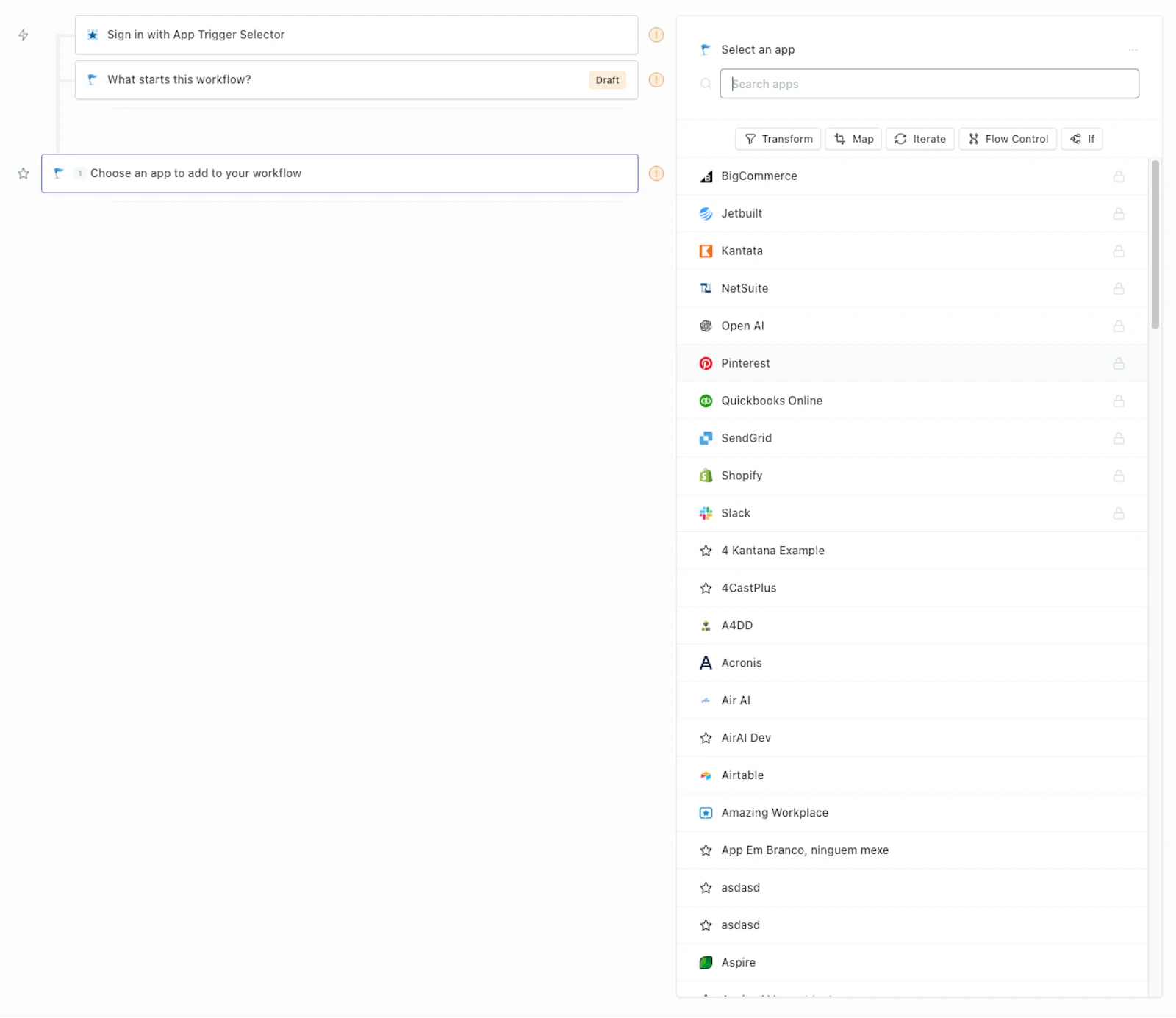1176x1018 pixels.
Task: Click the Pinterest logo icon
Action: click(x=706, y=364)
